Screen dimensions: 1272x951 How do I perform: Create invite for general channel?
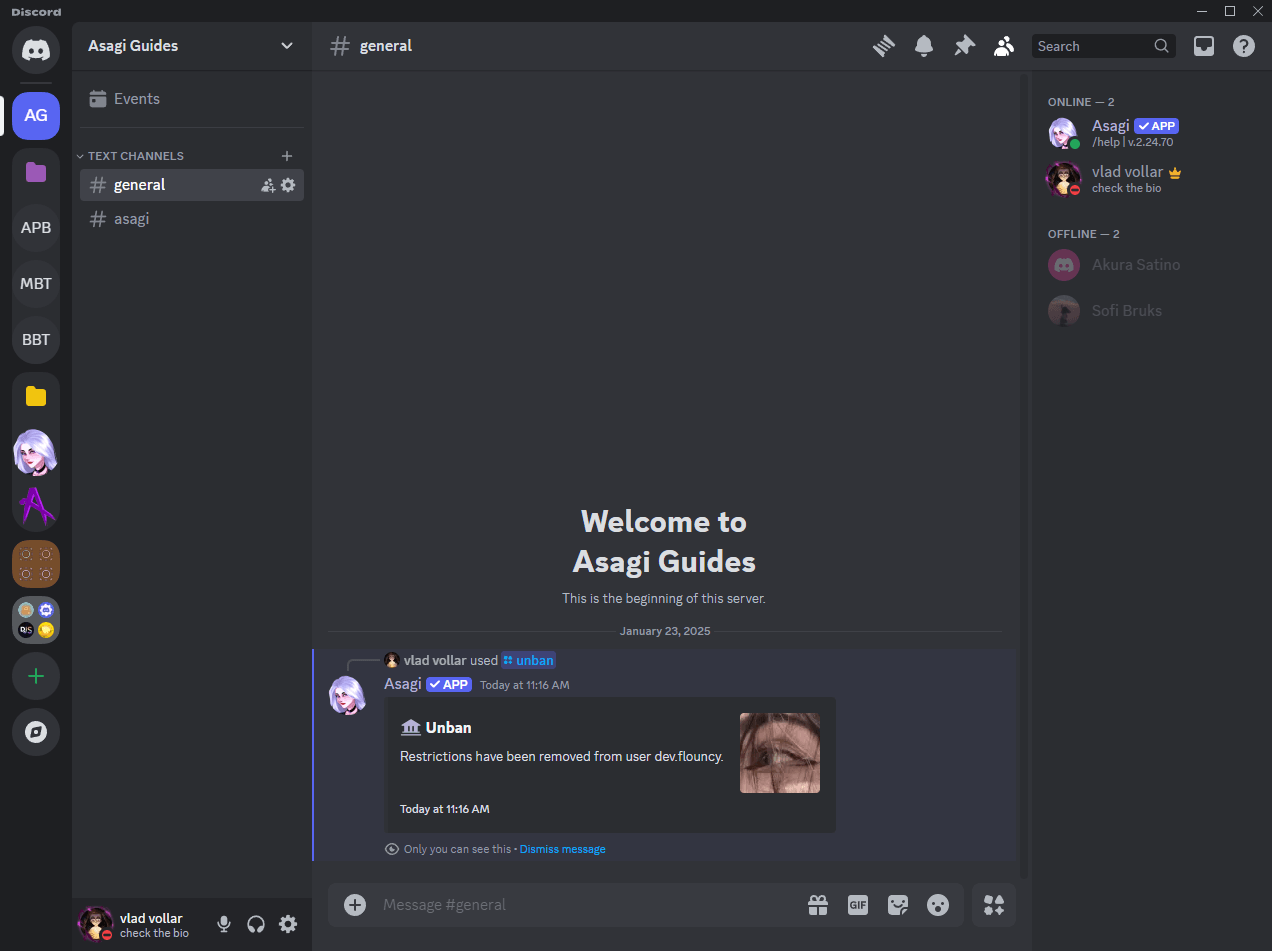268,185
